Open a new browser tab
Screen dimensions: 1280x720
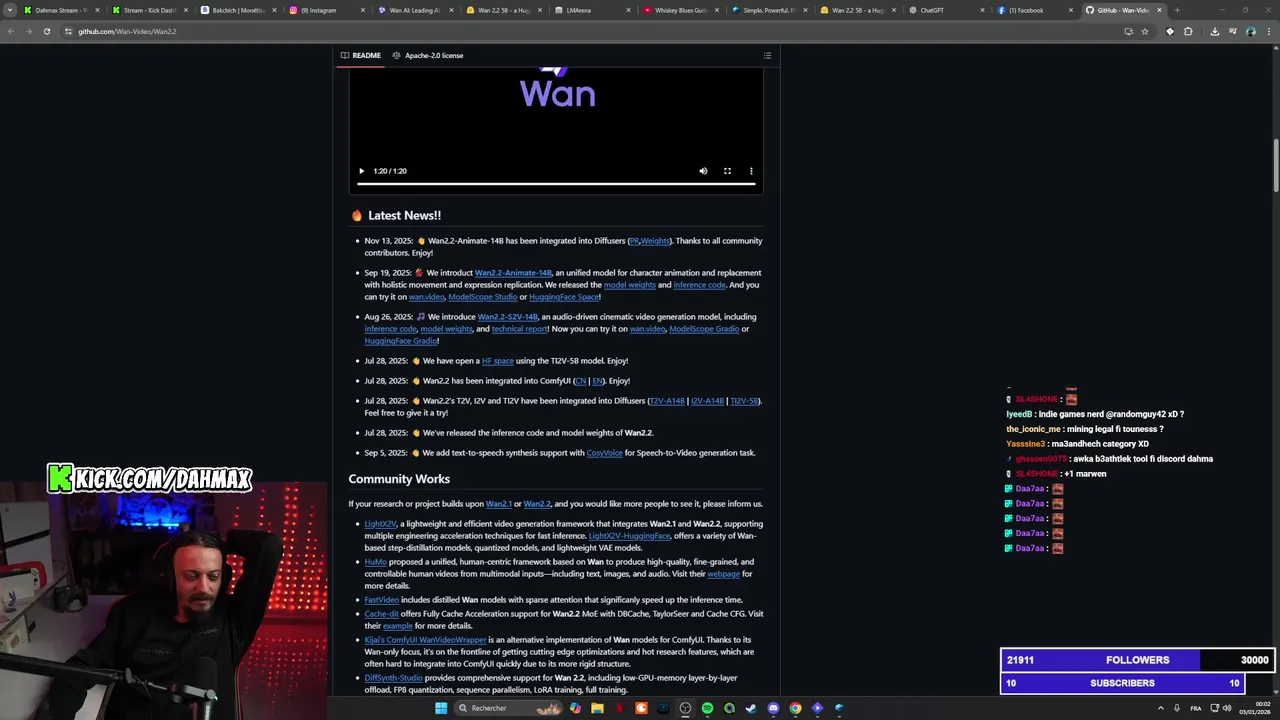1177,10
